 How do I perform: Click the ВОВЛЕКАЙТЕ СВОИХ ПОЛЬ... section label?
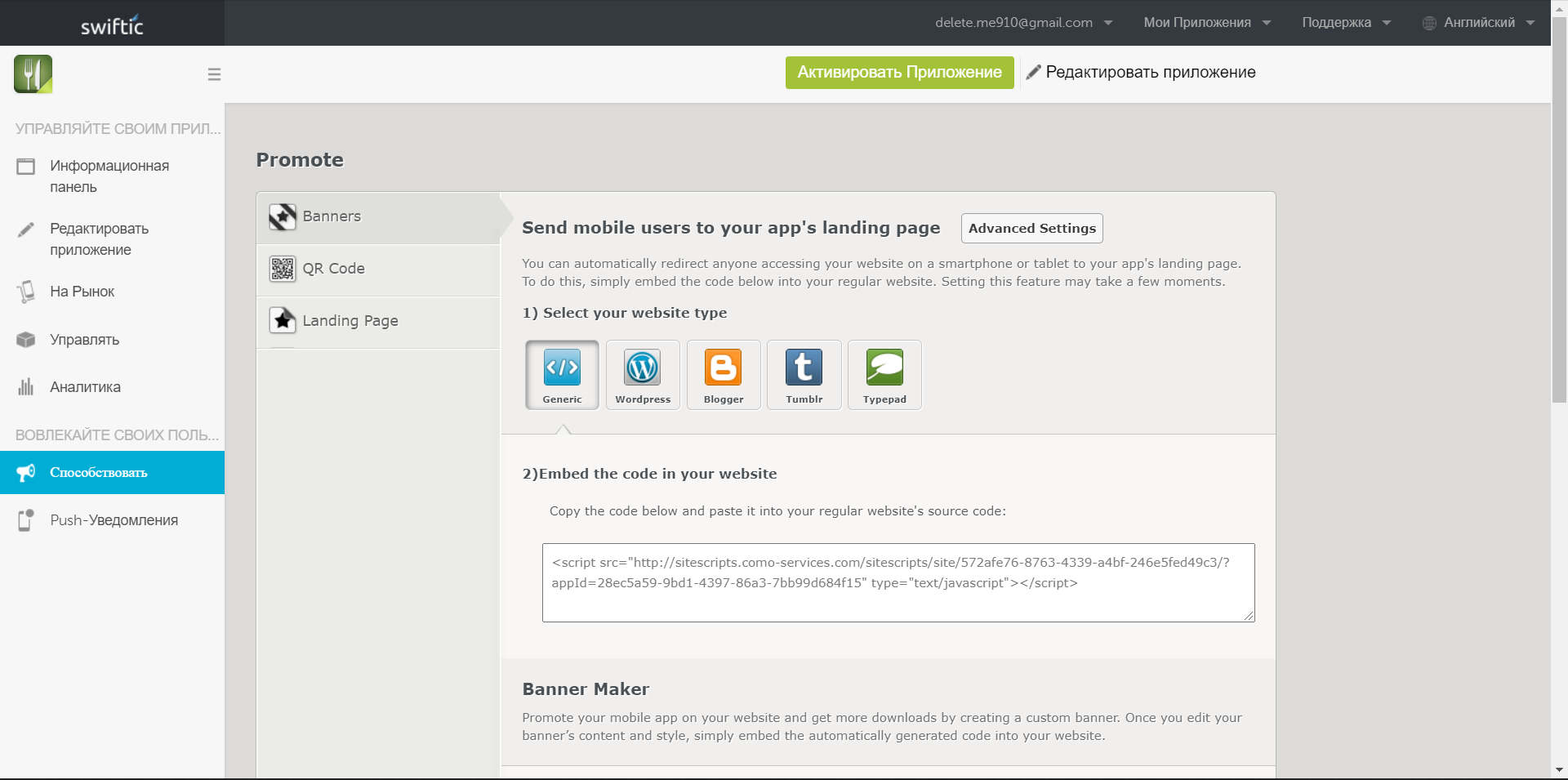117,435
